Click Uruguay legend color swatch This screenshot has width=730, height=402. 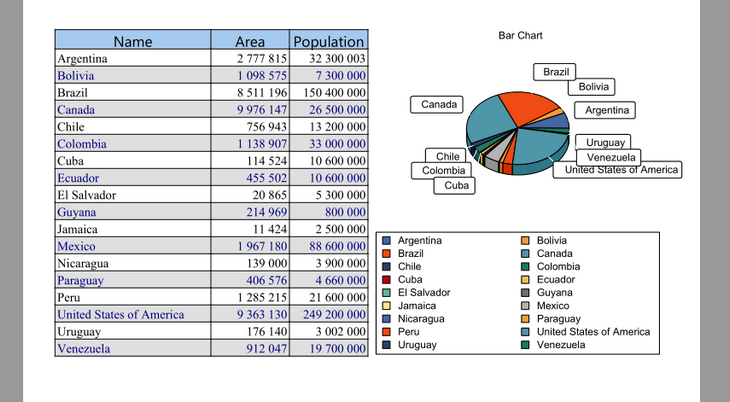[386, 345]
